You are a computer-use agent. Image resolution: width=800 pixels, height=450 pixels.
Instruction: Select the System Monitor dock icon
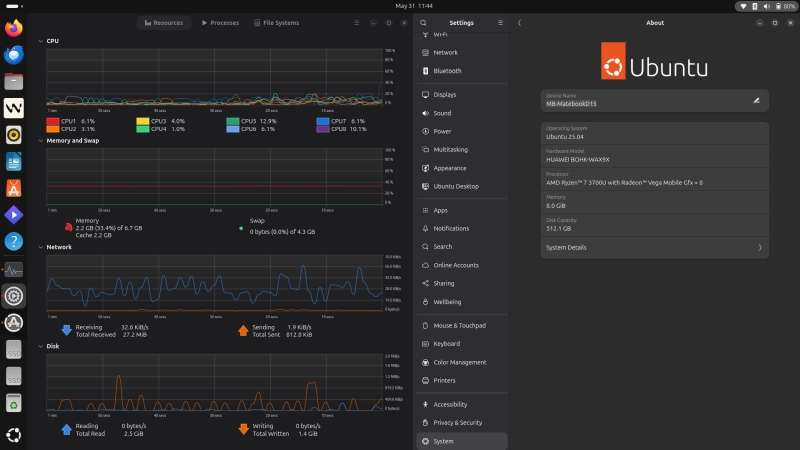tap(14, 269)
